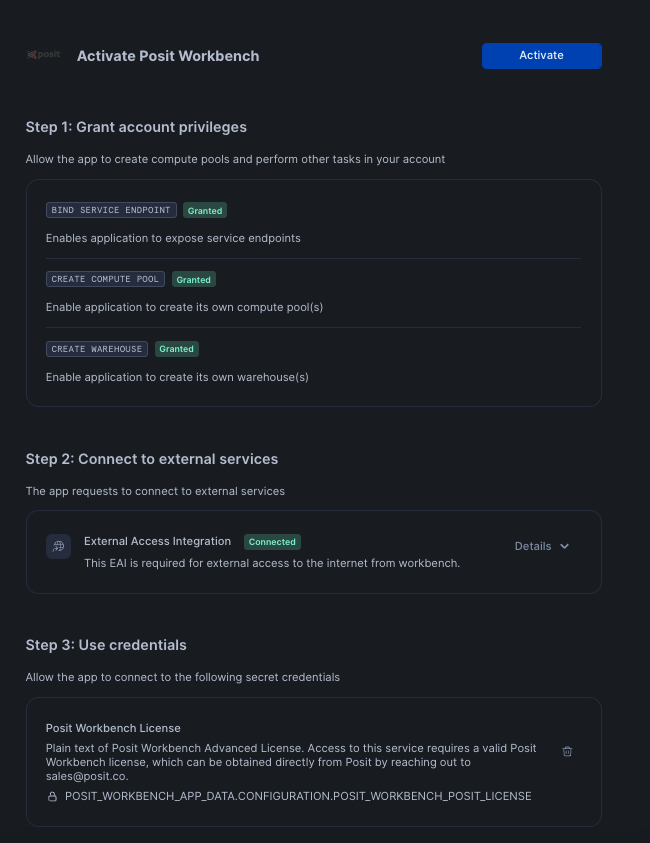650x843 pixels.
Task: Click Granted badge for BIND SERVICE ENDPOINT
Action: tap(205, 211)
